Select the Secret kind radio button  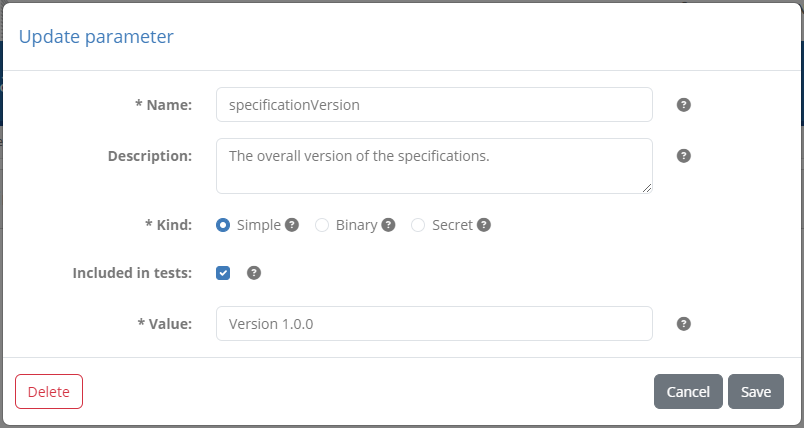[418, 225]
